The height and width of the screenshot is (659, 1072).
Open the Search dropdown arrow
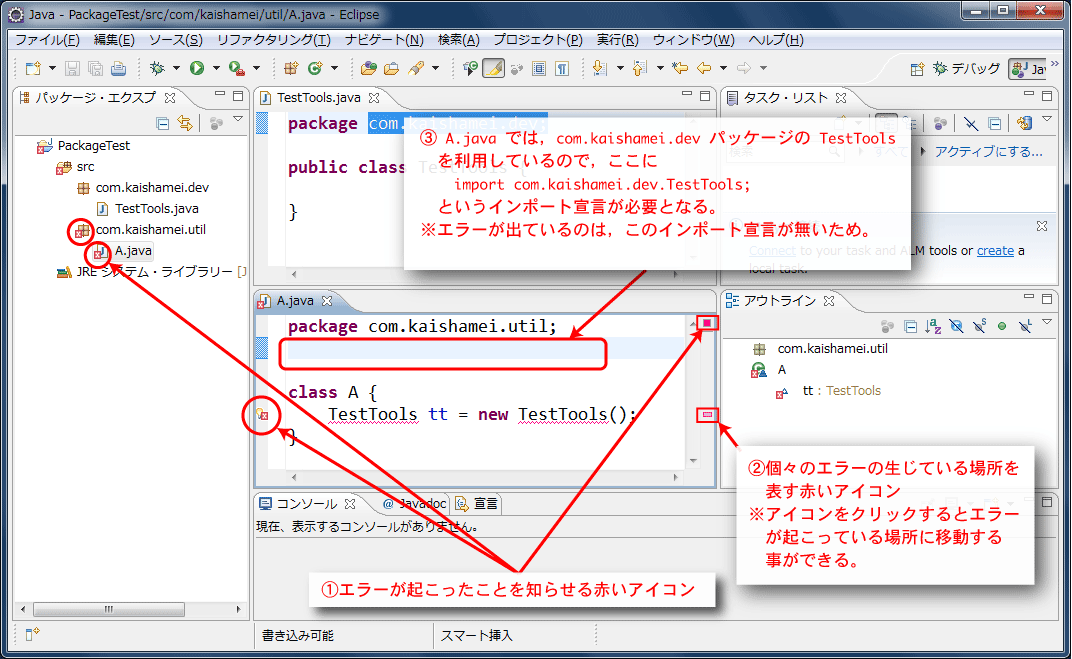click(x=436, y=68)
